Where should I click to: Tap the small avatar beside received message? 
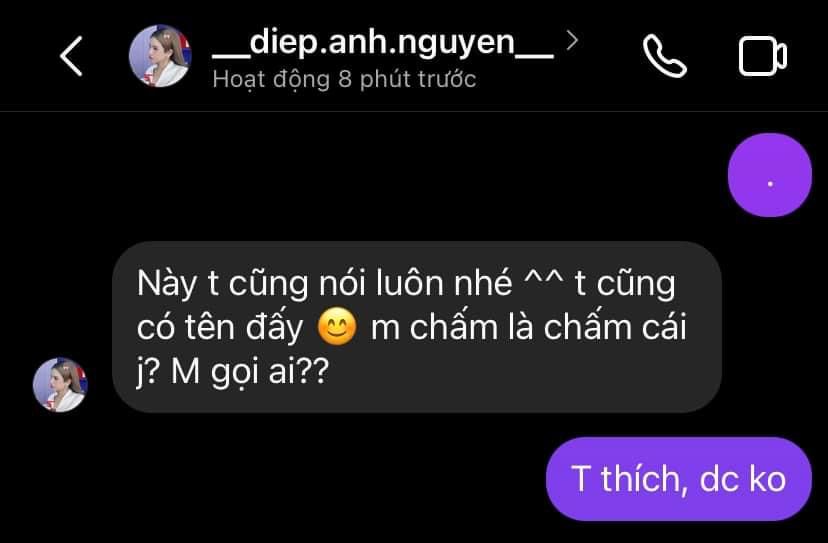[60, 385]
